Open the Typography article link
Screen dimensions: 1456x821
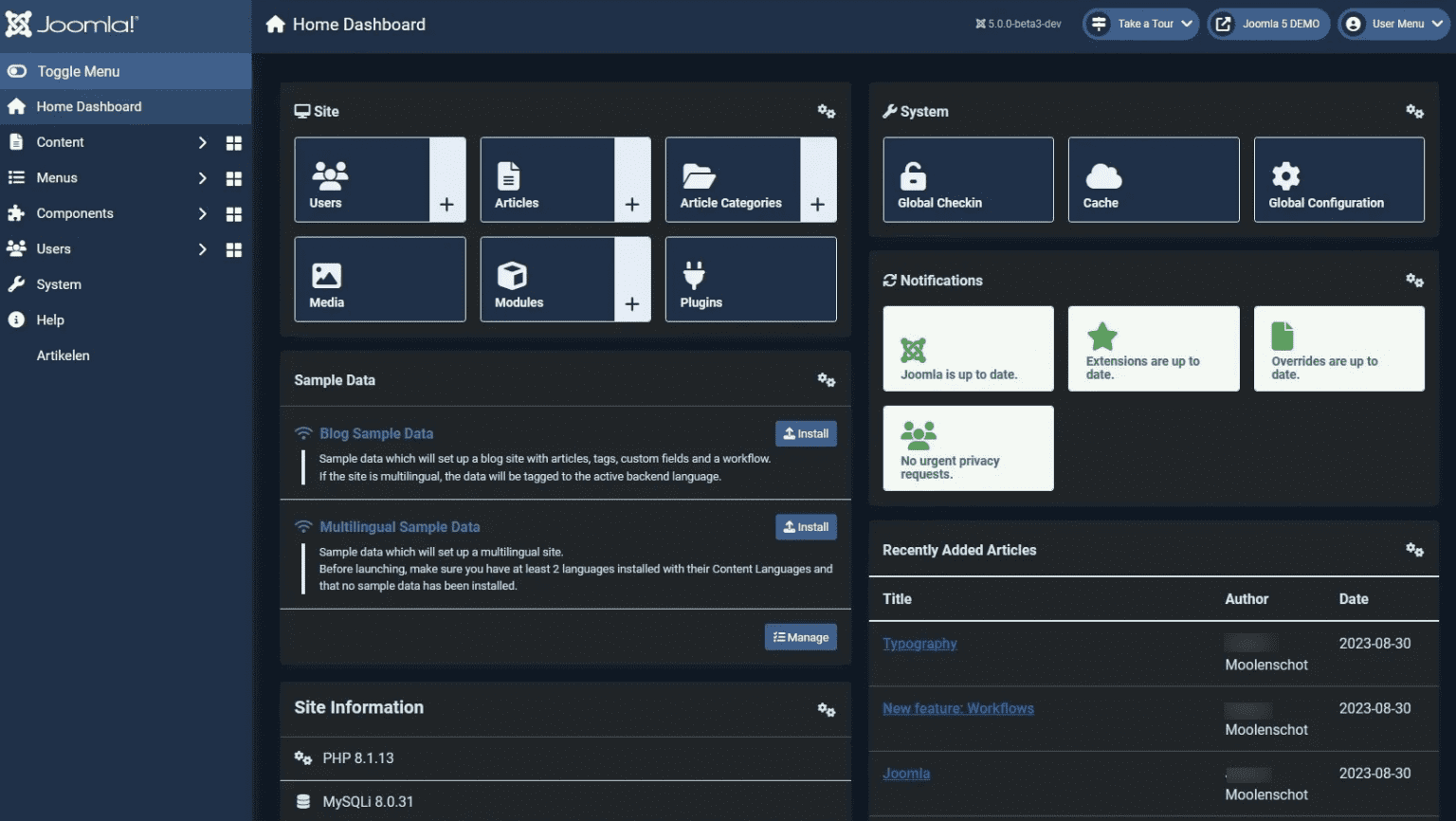pyautogui.click(x=919, y=644)
